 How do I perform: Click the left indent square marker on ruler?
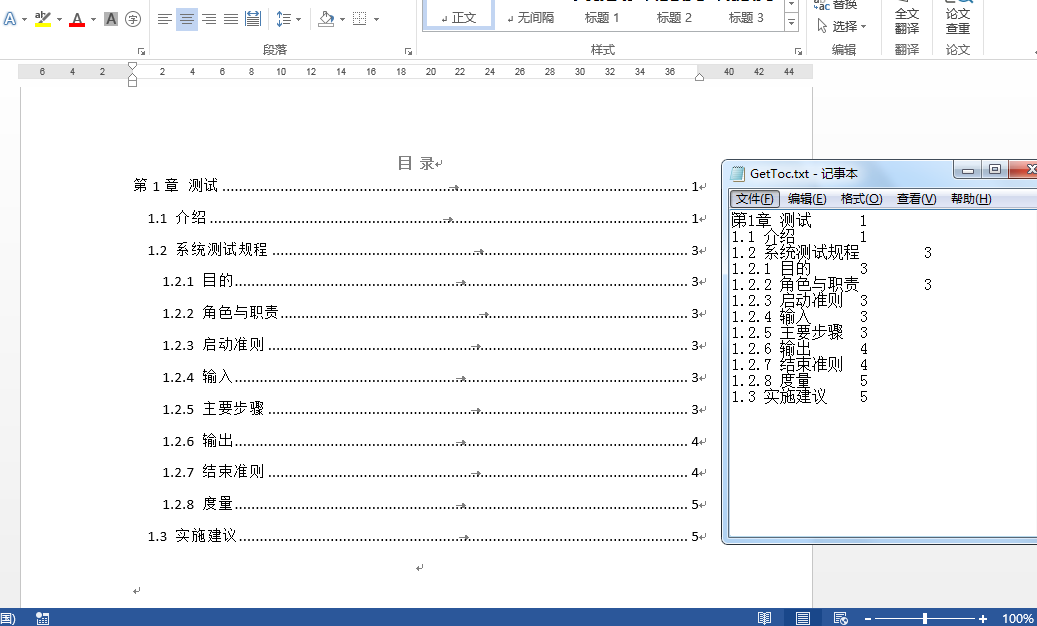coord(132,83)
